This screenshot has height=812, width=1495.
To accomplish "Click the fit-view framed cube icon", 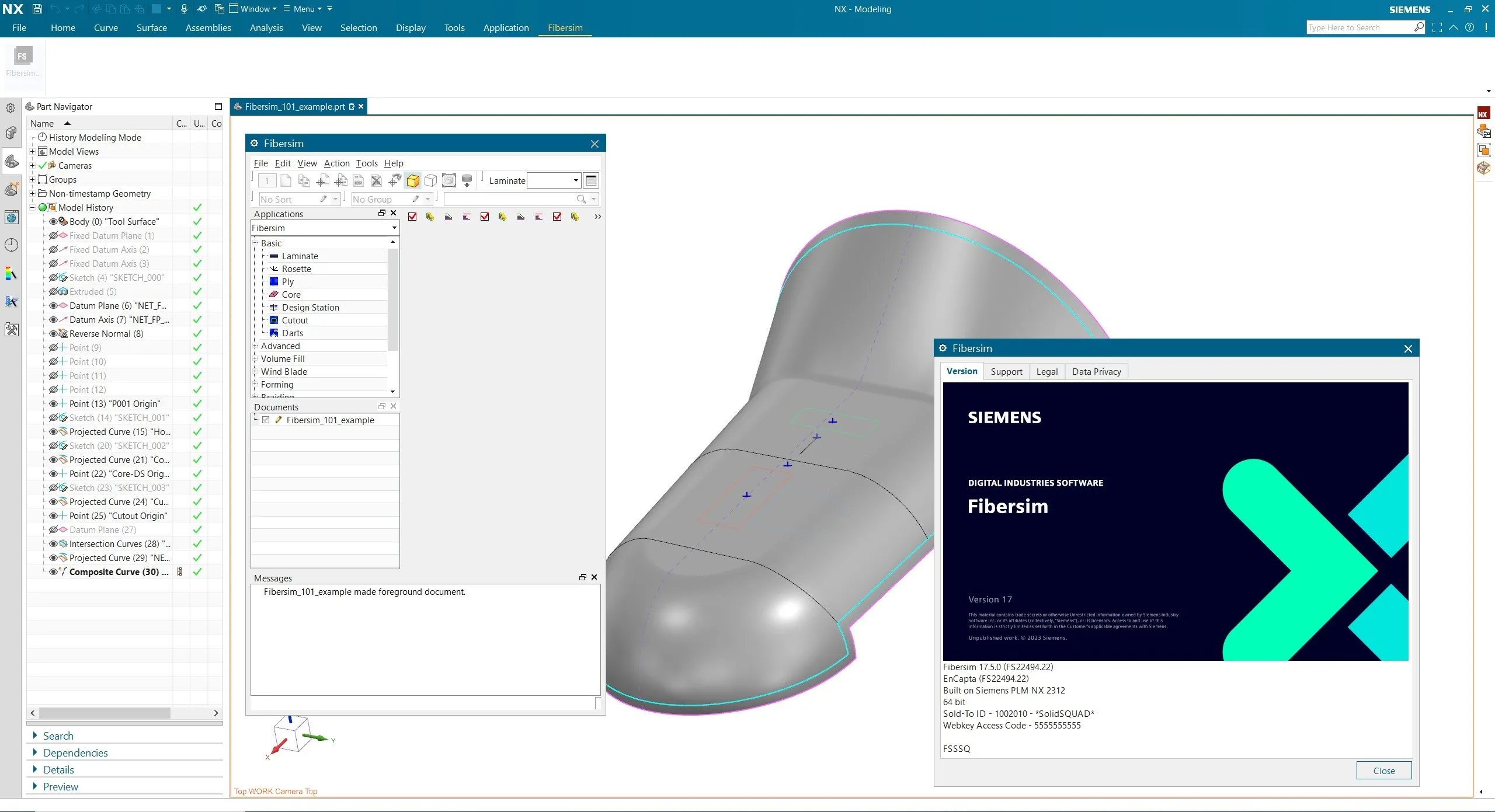I will point(448,181).
